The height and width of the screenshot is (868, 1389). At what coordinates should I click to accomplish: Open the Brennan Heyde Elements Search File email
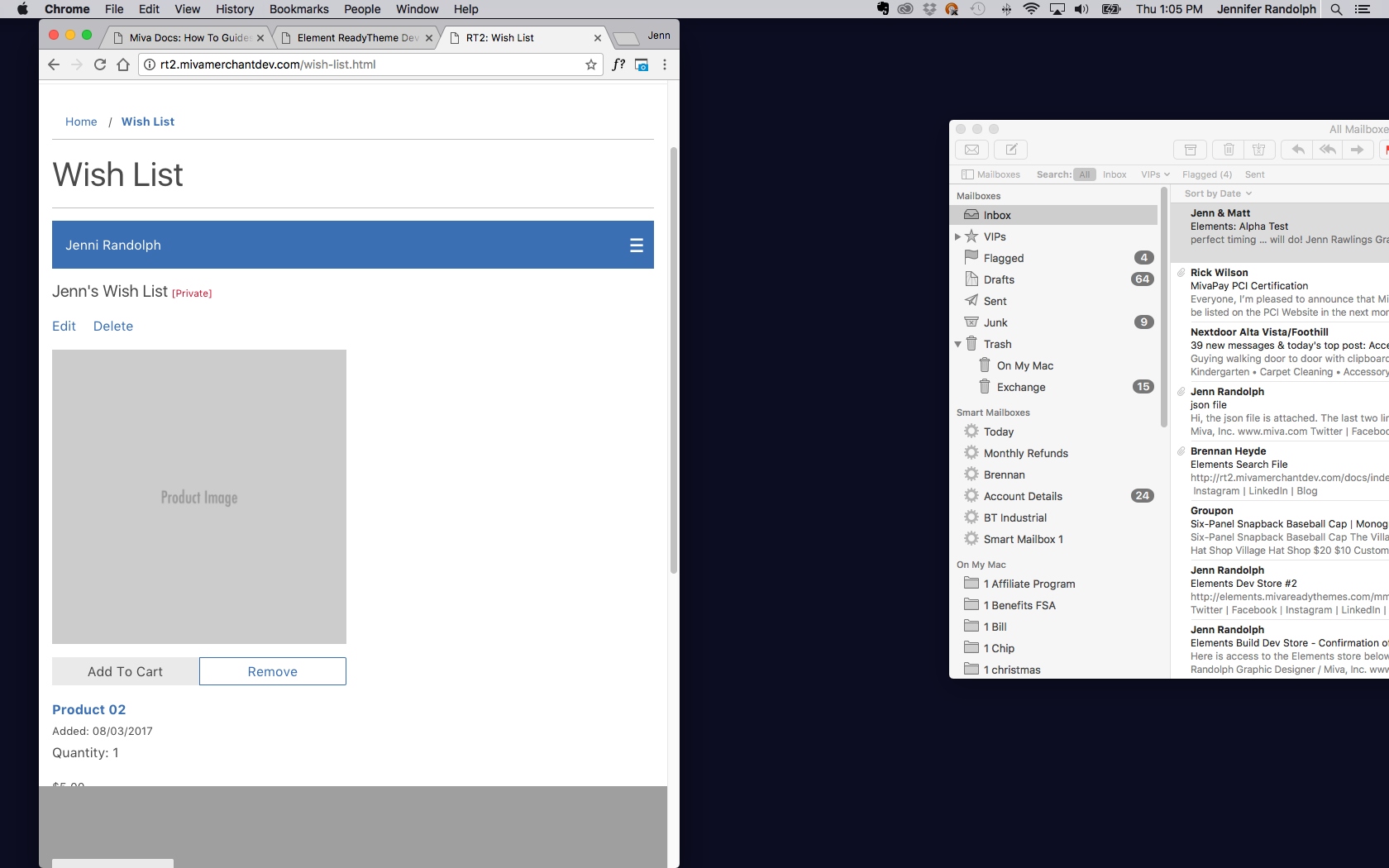click(1280, 471)
